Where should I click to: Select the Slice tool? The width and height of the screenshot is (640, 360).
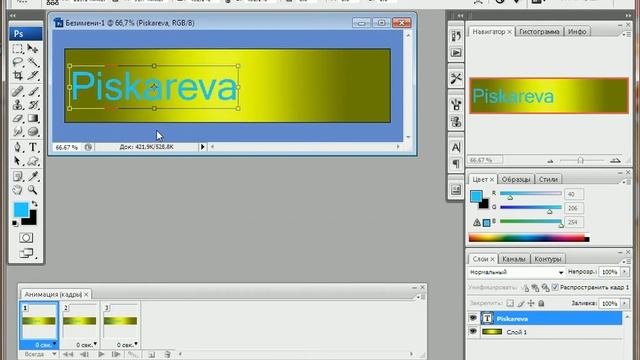click(x=33, y=76)
